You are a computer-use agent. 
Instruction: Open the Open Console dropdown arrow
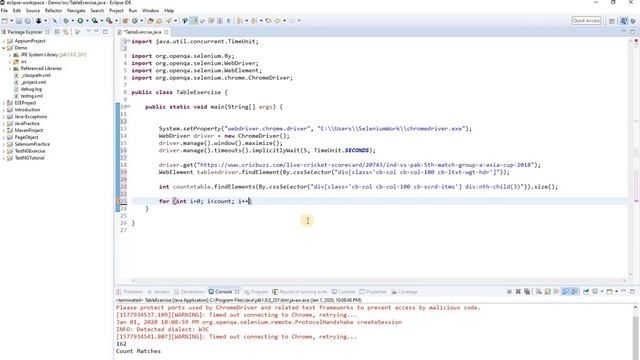click(616, 291)
